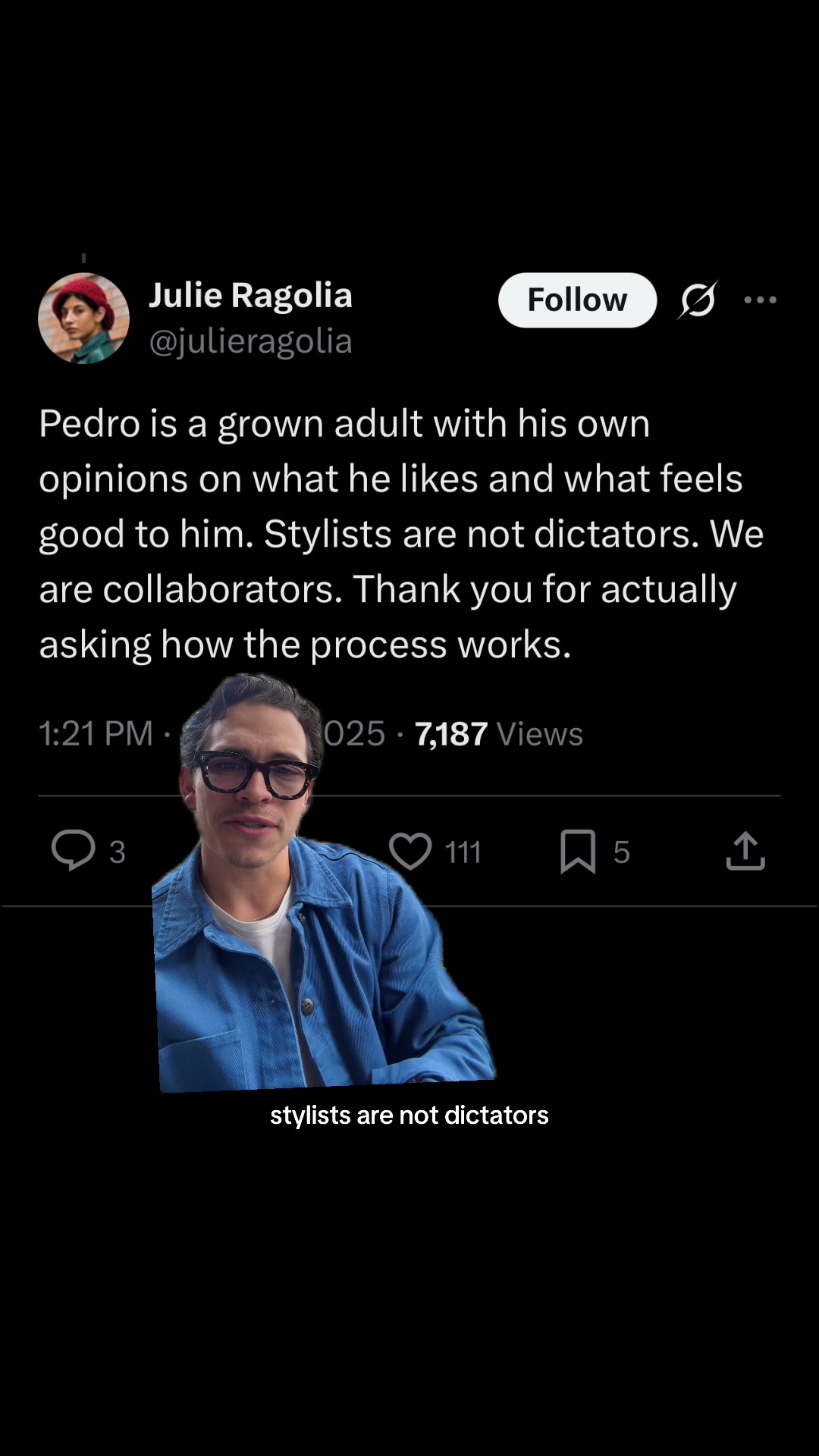The width and height of the screenshot is (819, 1456).
Task: Open the three-dot more options menu
Action: [x=760, y=300]
